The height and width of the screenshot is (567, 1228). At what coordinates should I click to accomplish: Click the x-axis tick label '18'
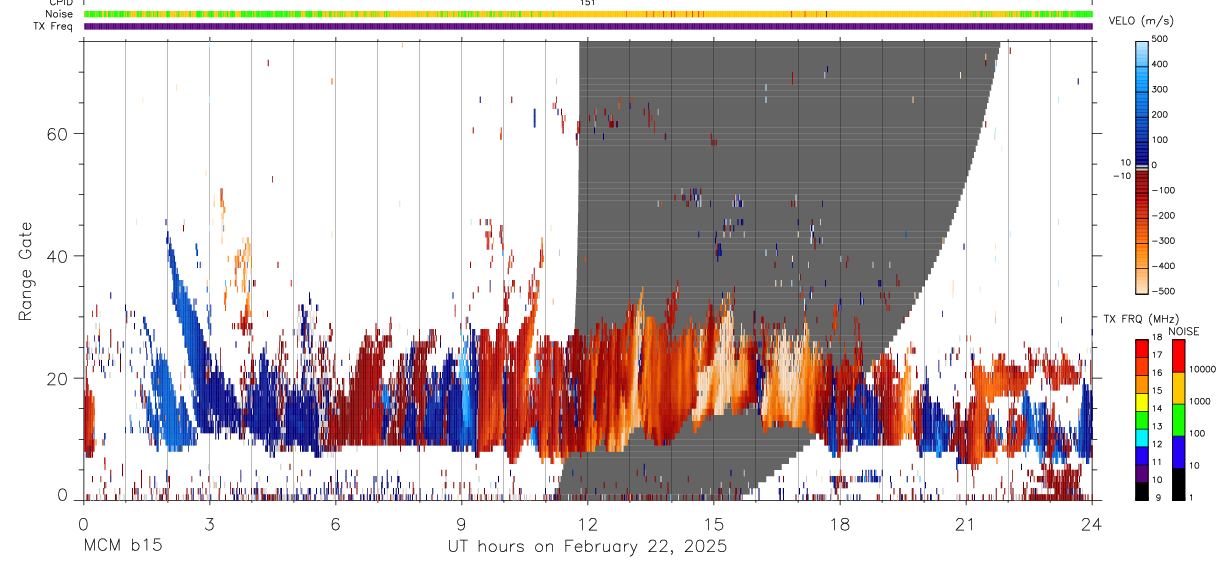point(839,524)
